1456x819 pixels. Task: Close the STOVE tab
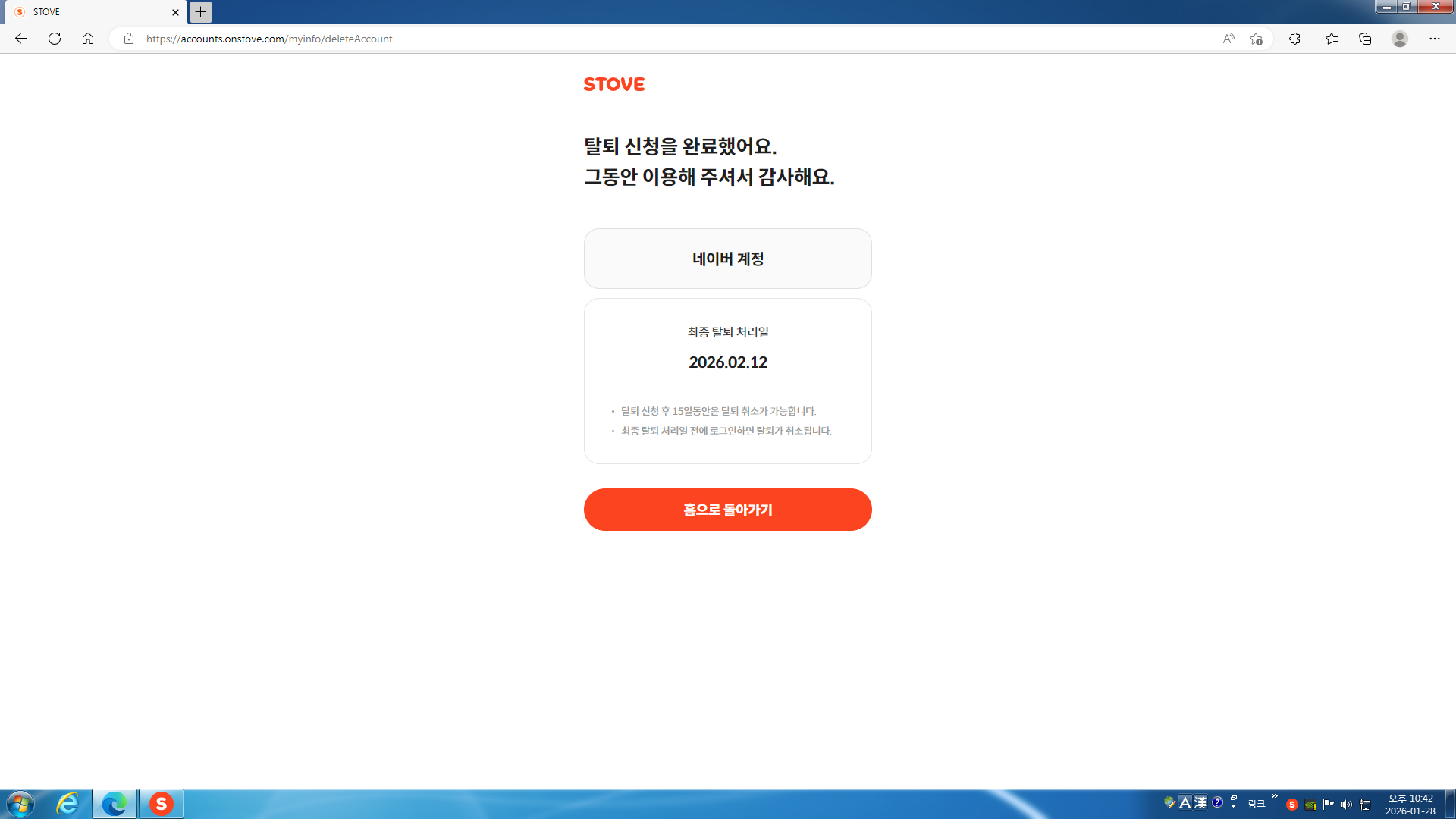coord(175,12)
